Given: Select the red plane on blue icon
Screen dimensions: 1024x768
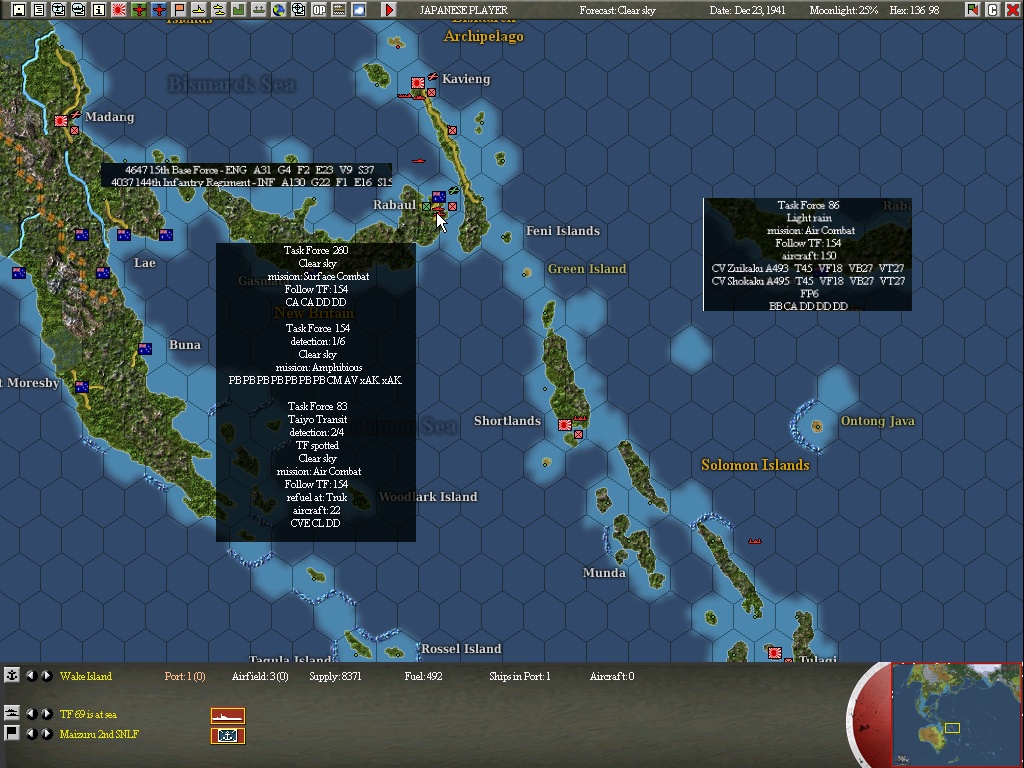Looking at the screenshot, I should click(x=159, y=10).
